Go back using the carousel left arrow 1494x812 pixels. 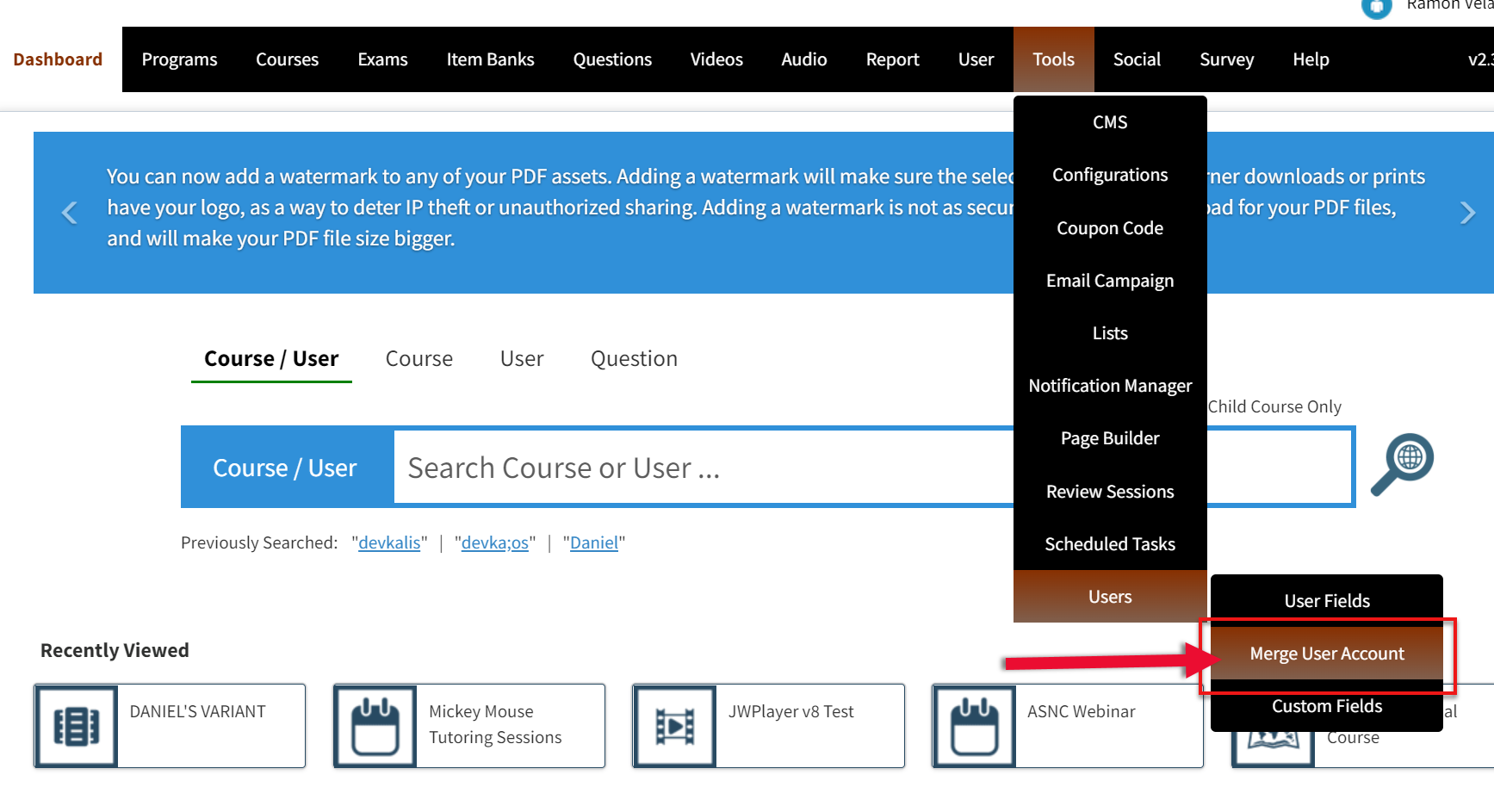(x=69, y=212)
